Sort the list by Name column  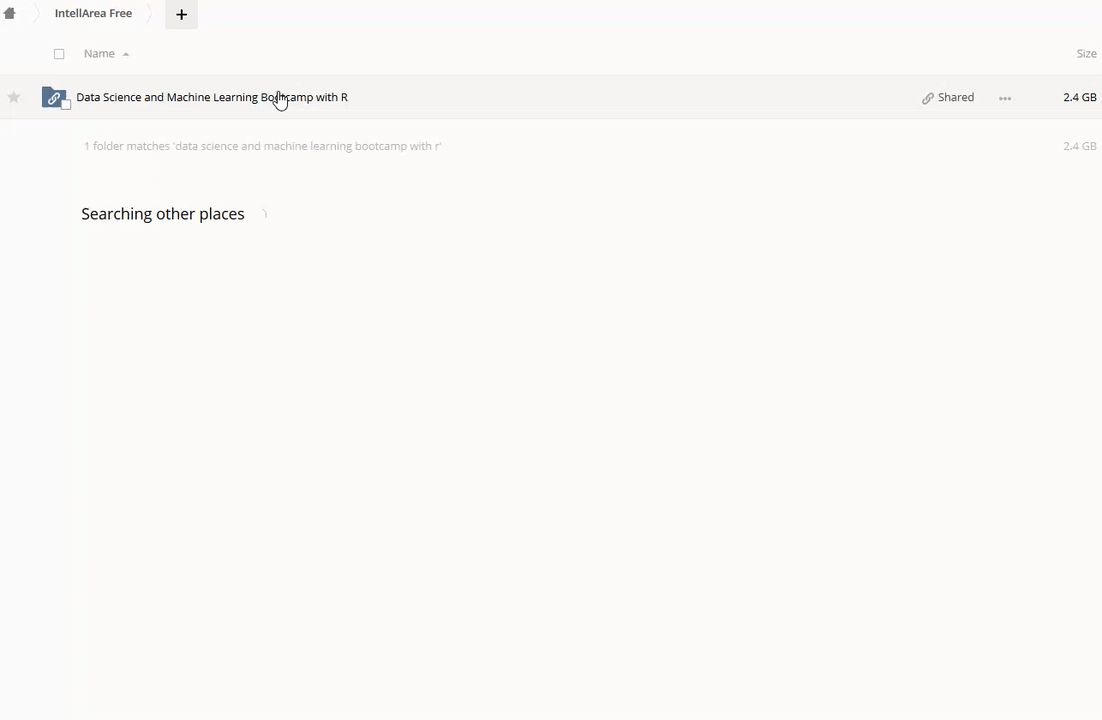99,53
